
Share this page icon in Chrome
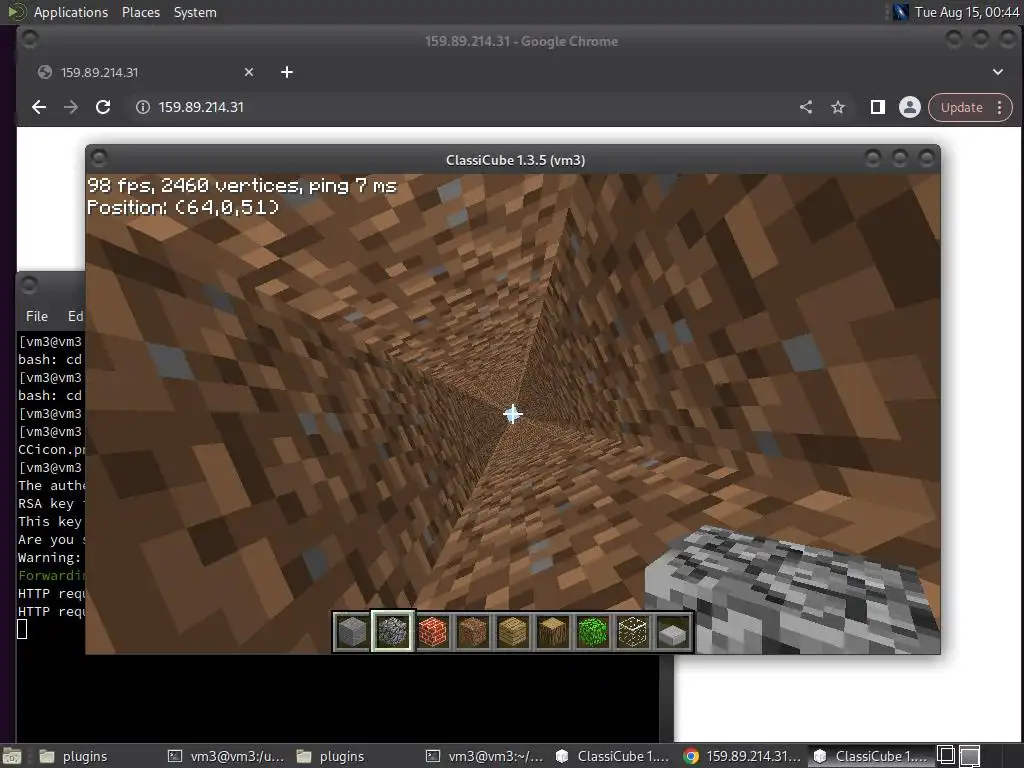coord(806,107)
